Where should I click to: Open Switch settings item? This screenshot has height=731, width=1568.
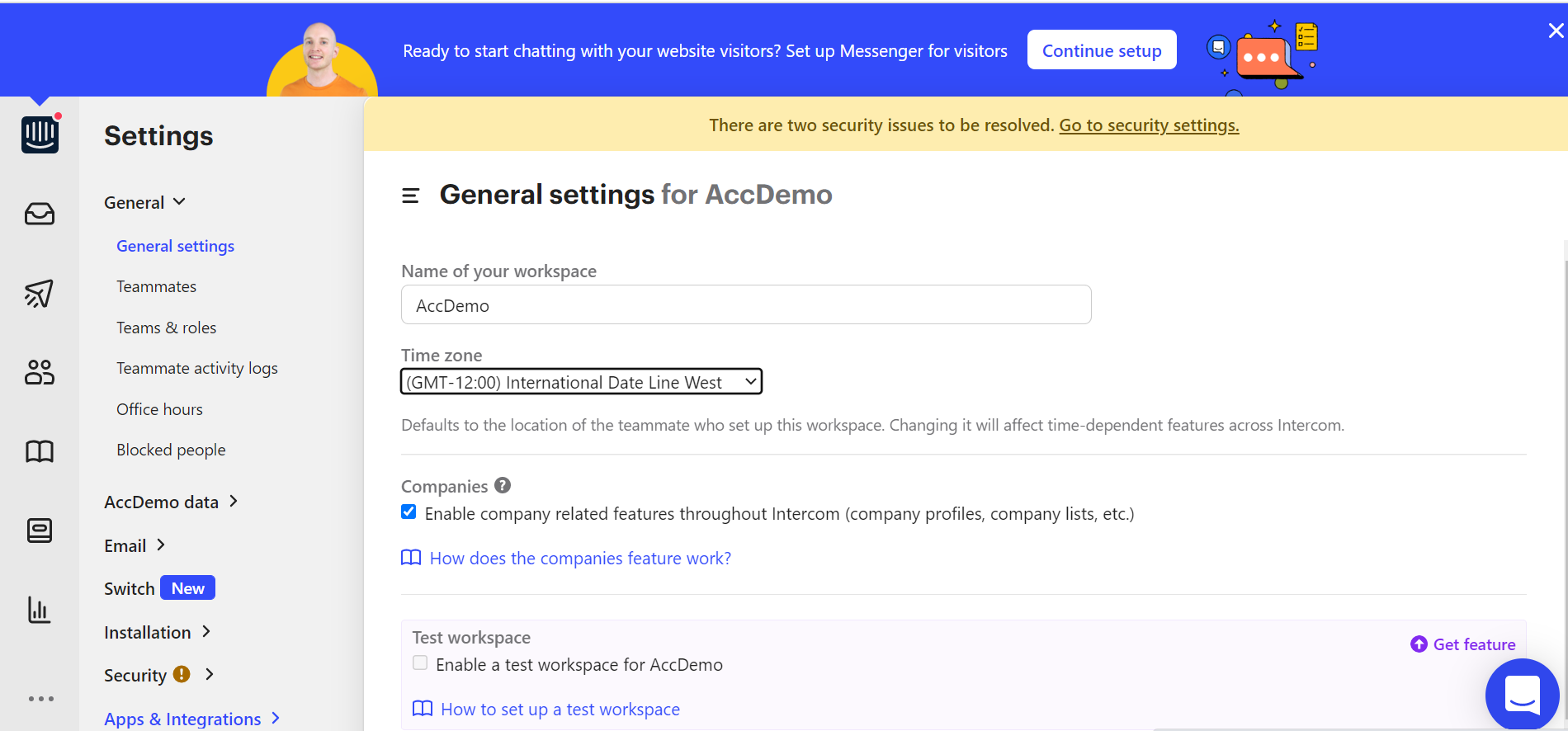tap(130, 588)
